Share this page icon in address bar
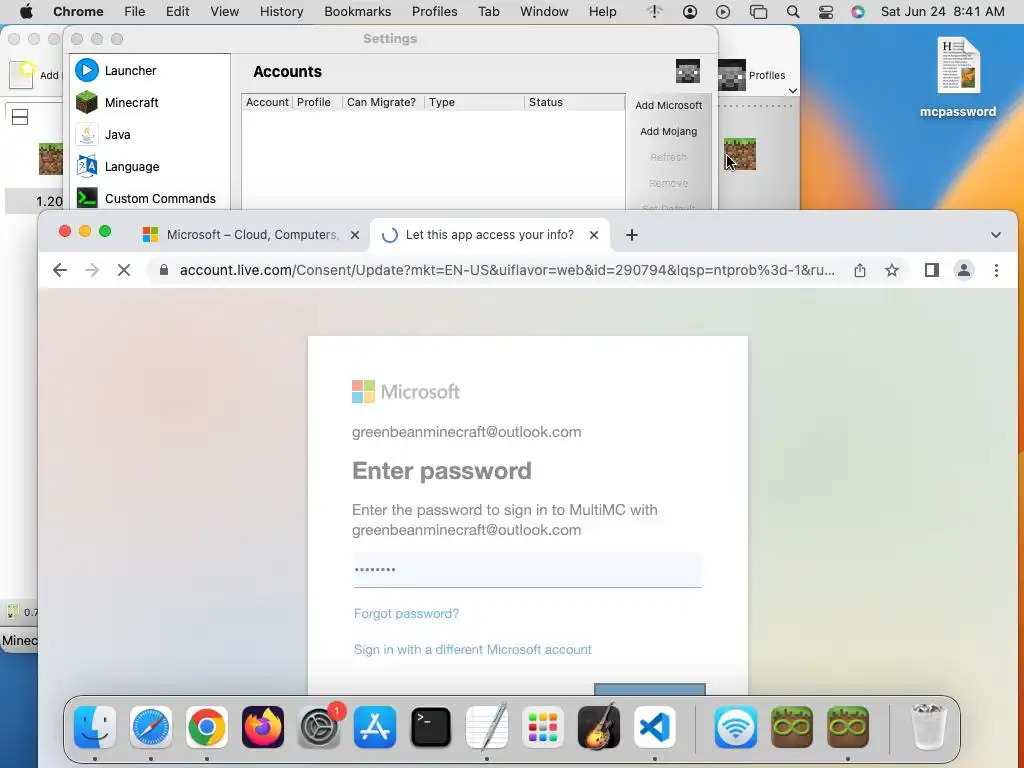Image resolution: width=1024 pixels, height=768 pixels. click(859, 270)
